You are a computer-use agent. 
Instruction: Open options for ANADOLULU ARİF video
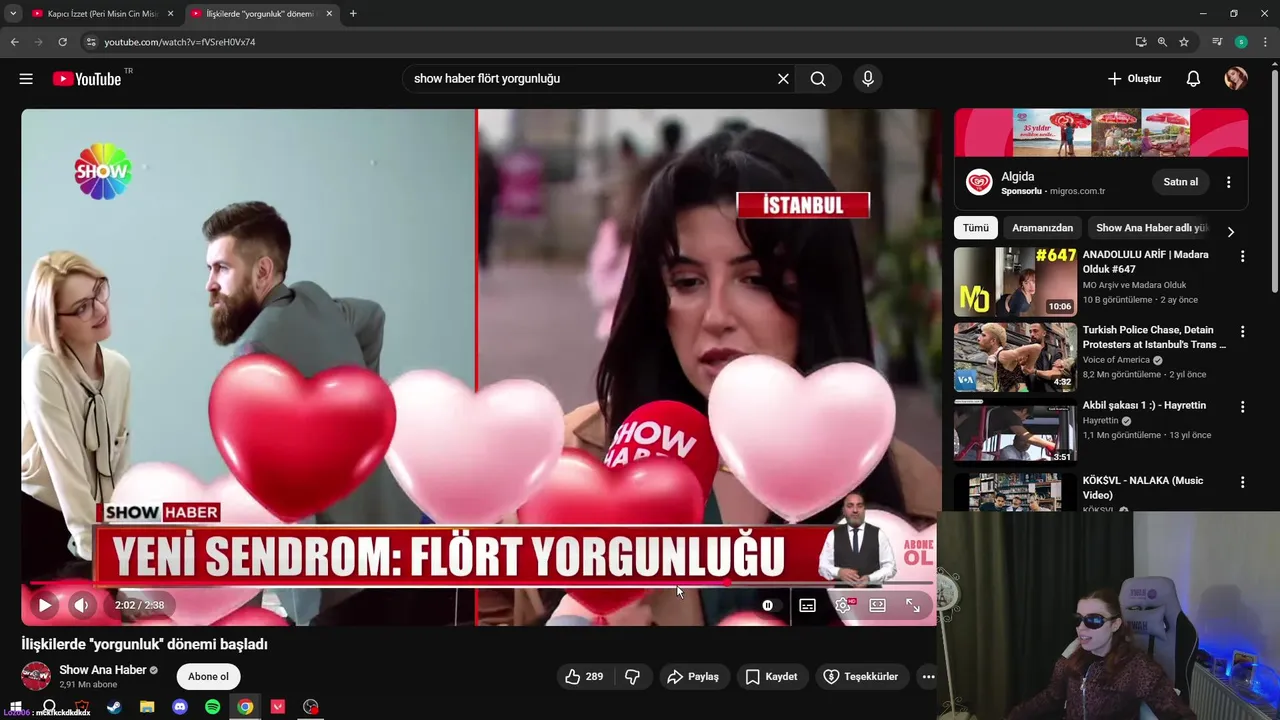point(1243,257)
